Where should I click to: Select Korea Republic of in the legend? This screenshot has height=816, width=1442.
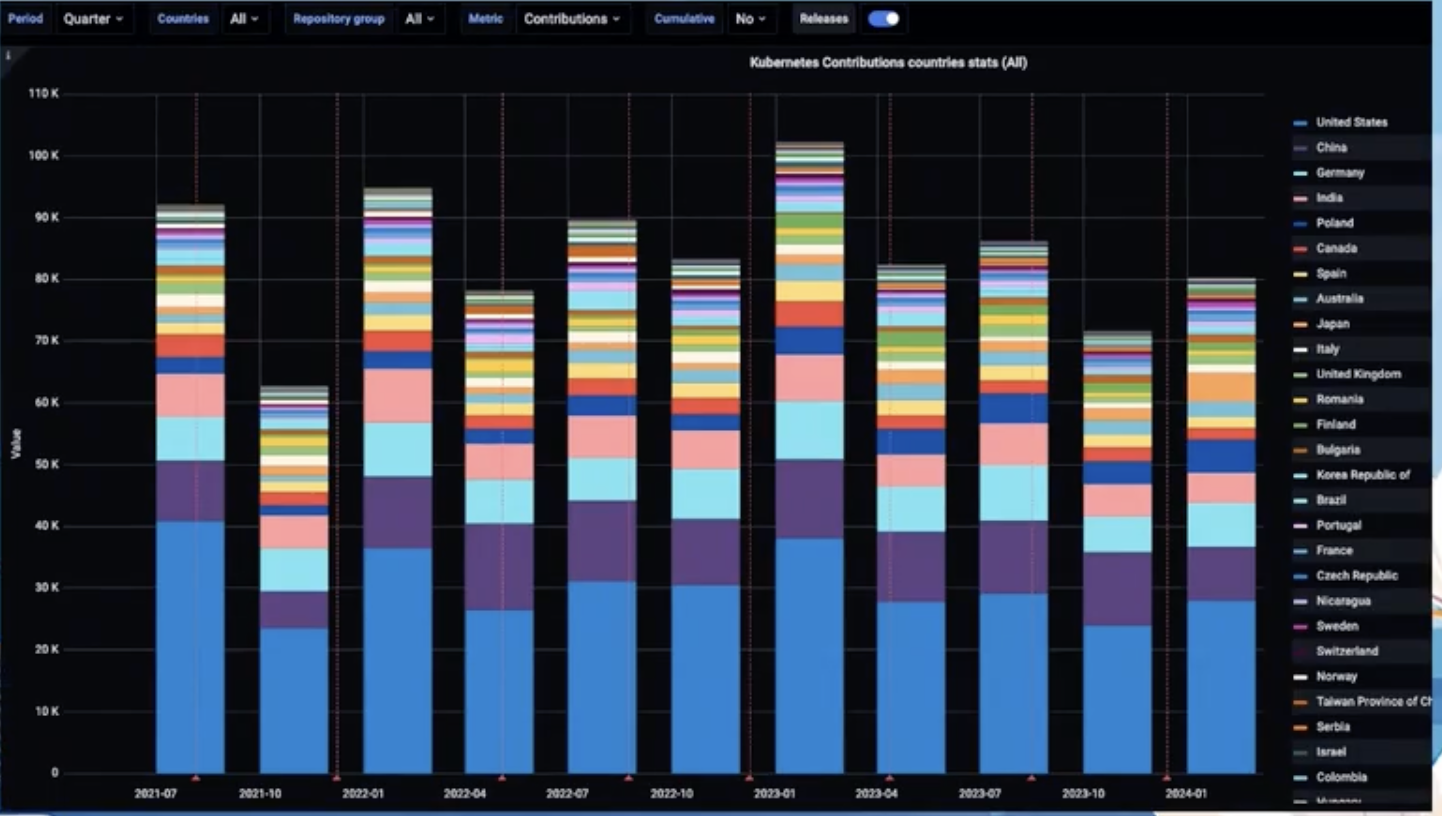1363,475
